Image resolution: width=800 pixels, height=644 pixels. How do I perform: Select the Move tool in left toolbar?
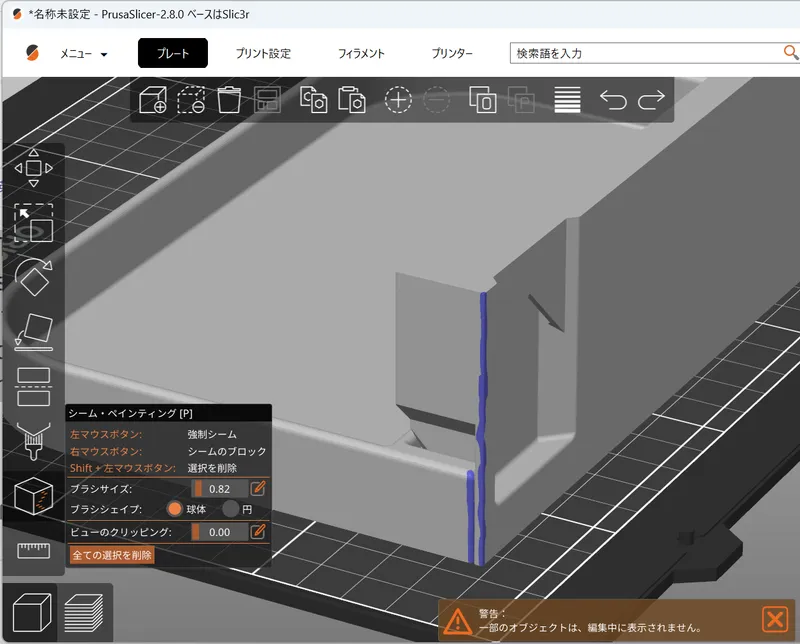click(x=33, y=168)
